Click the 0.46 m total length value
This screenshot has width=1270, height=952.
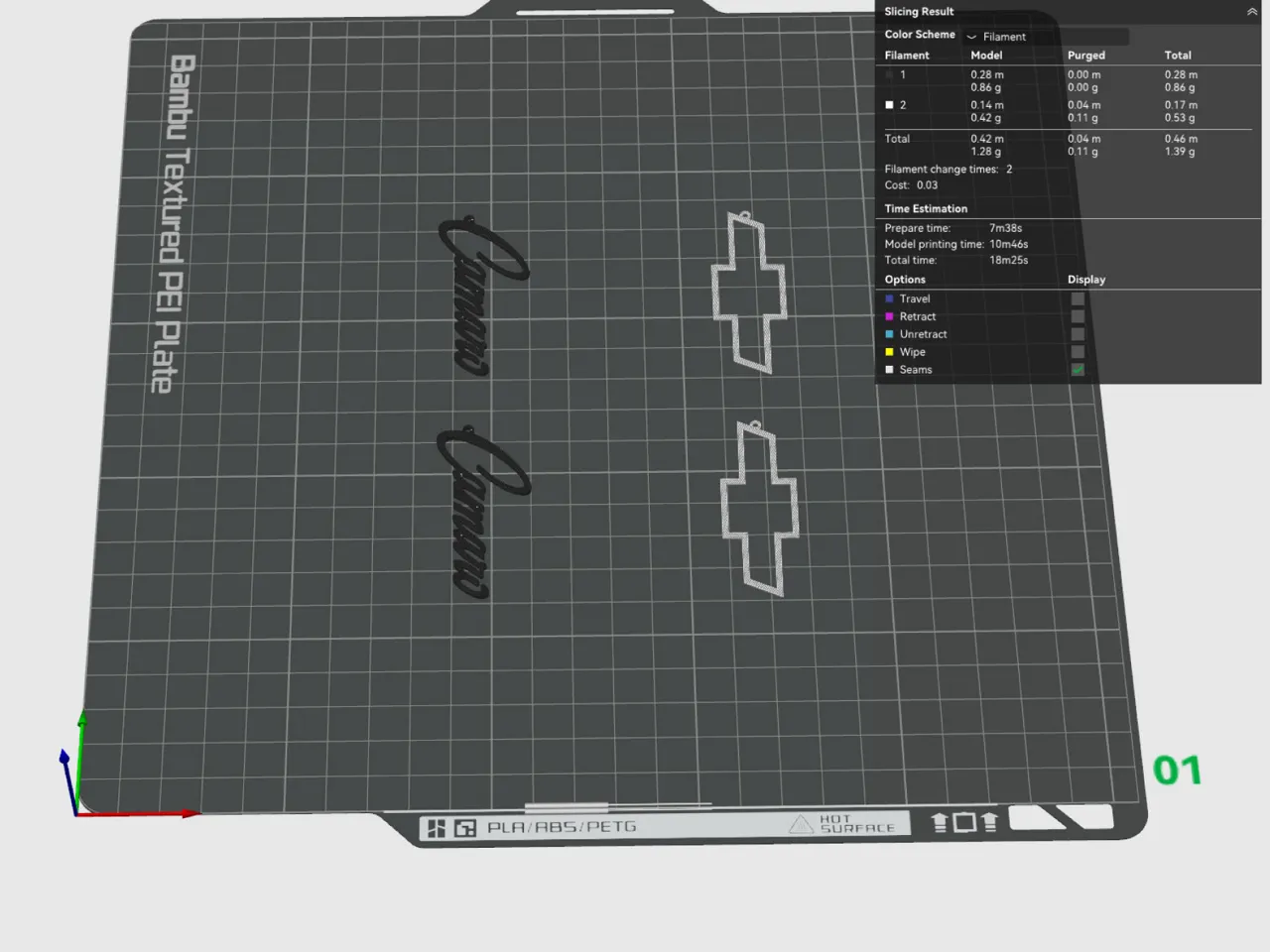1181,139
